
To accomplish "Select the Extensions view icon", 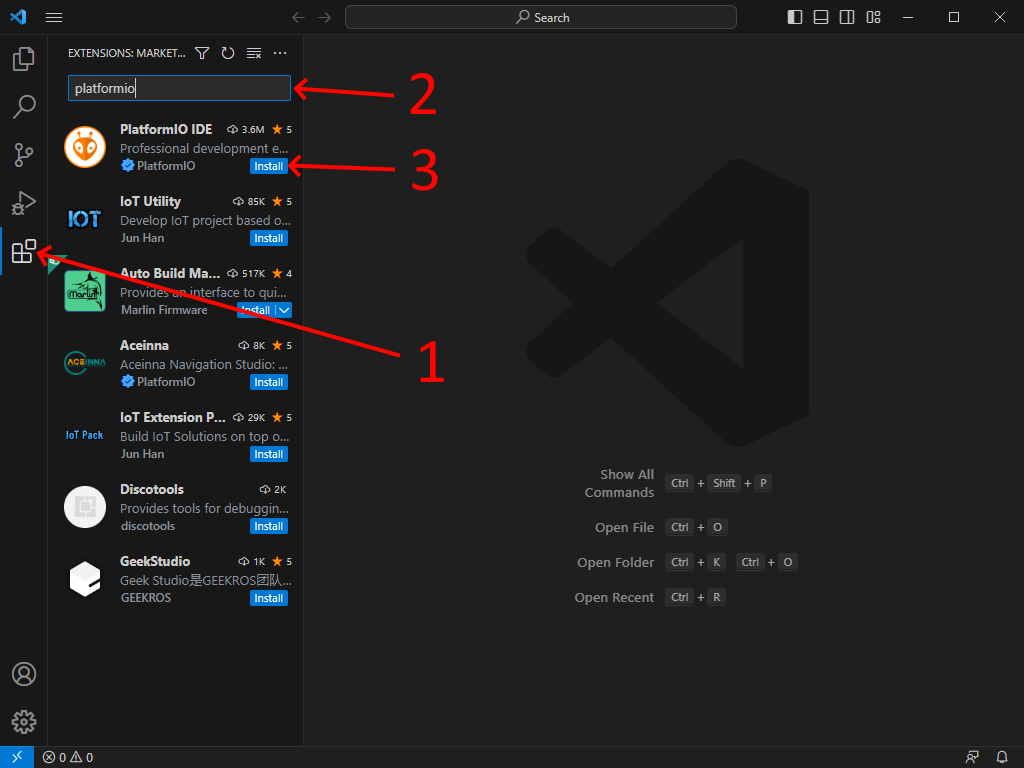I will click(x=24, y=251).
